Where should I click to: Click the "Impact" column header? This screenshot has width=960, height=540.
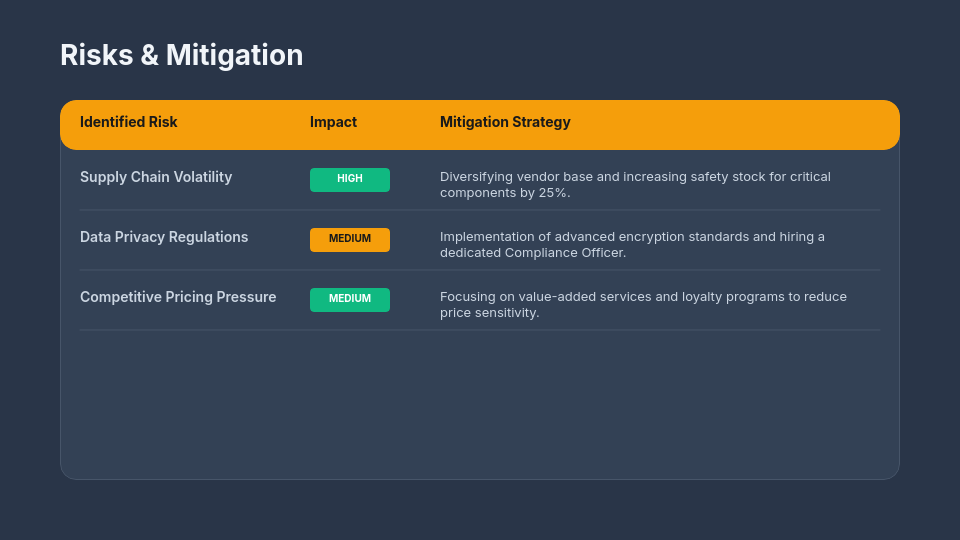(333, 122)
